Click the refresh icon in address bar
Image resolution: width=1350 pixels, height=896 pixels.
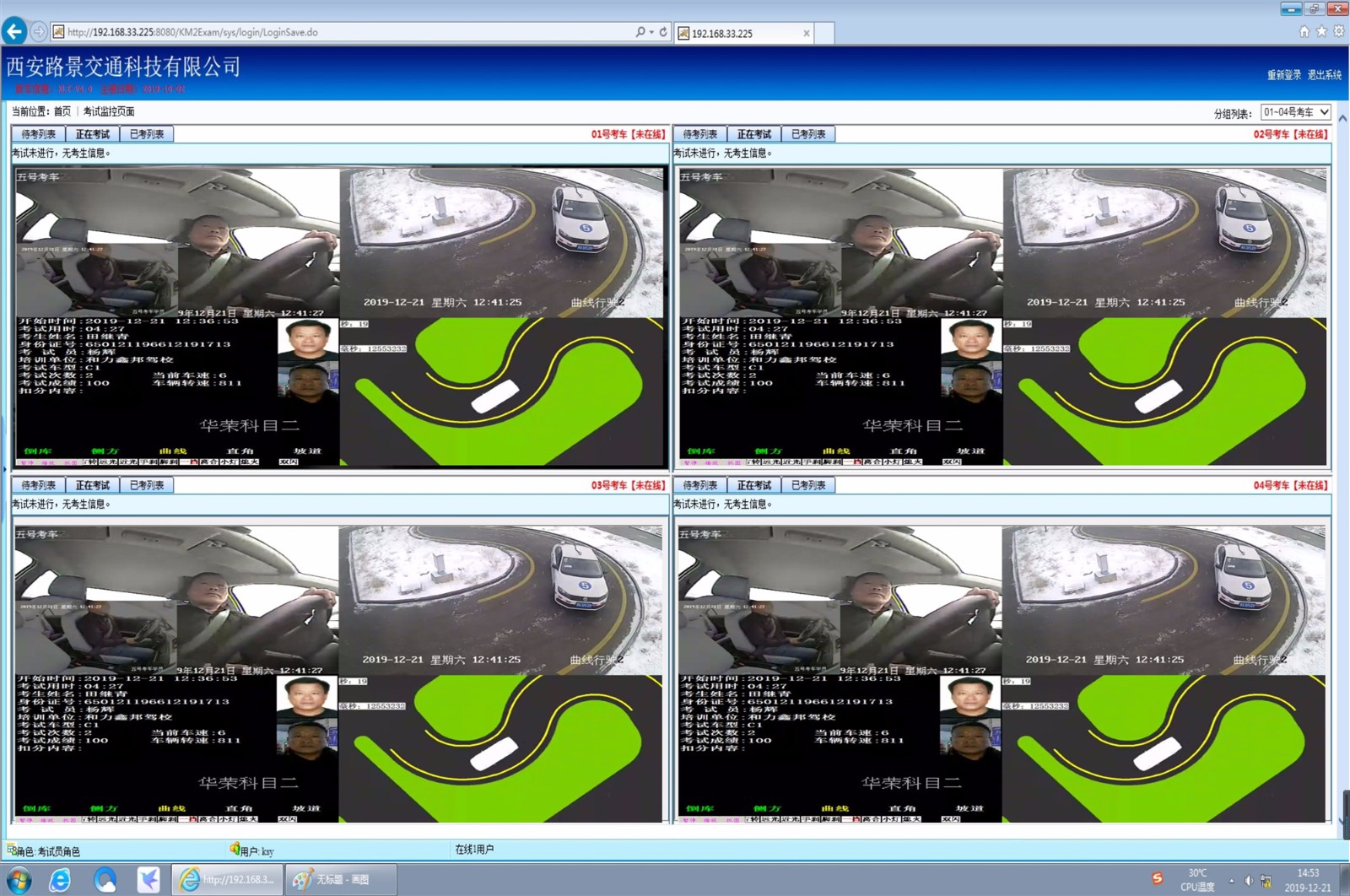click(x=663, y=32)
